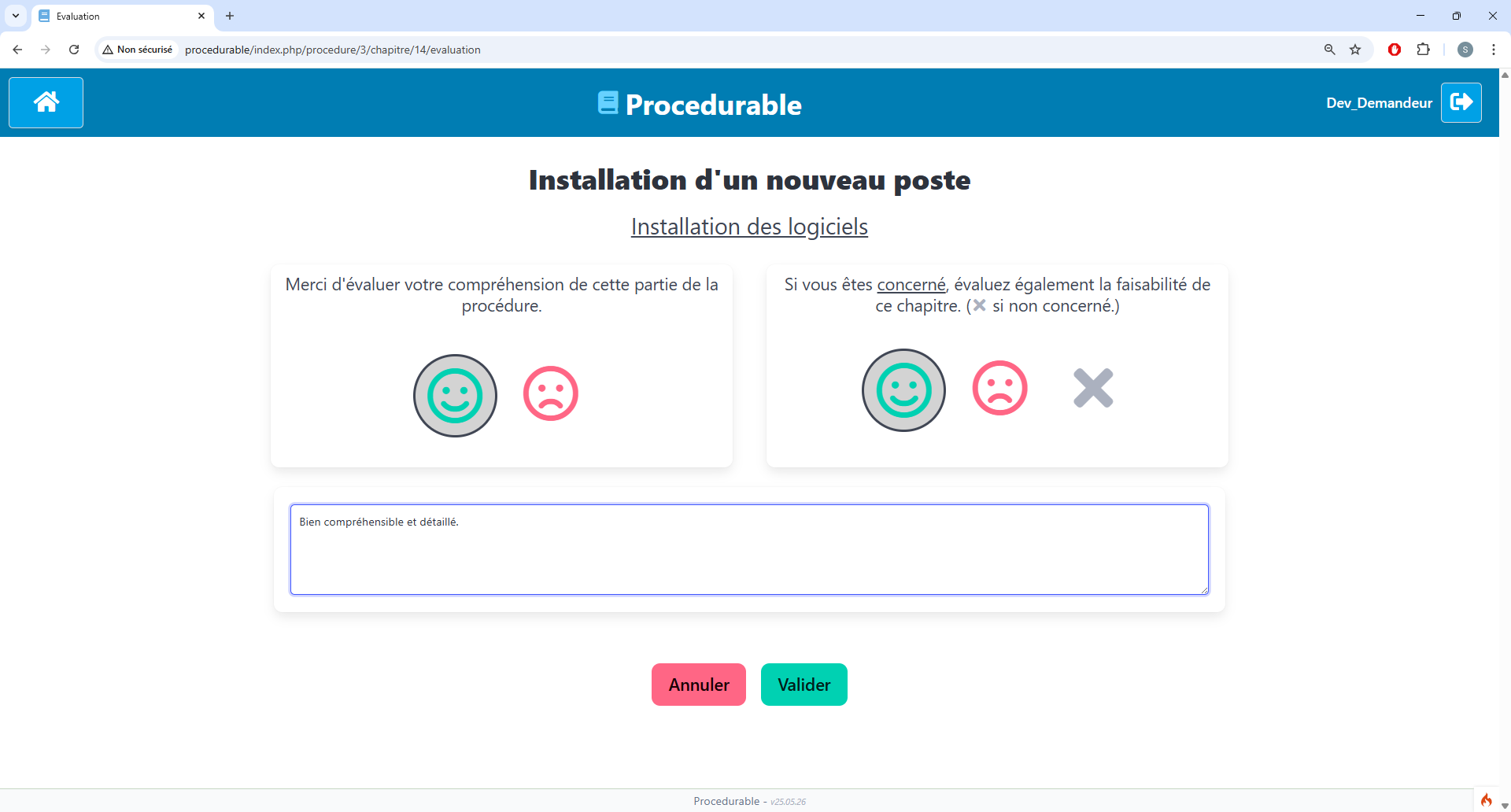This screenshot has height=812, width=1511.
Task: Open the Chrome three-dot menu
Action: [1494, 50]
